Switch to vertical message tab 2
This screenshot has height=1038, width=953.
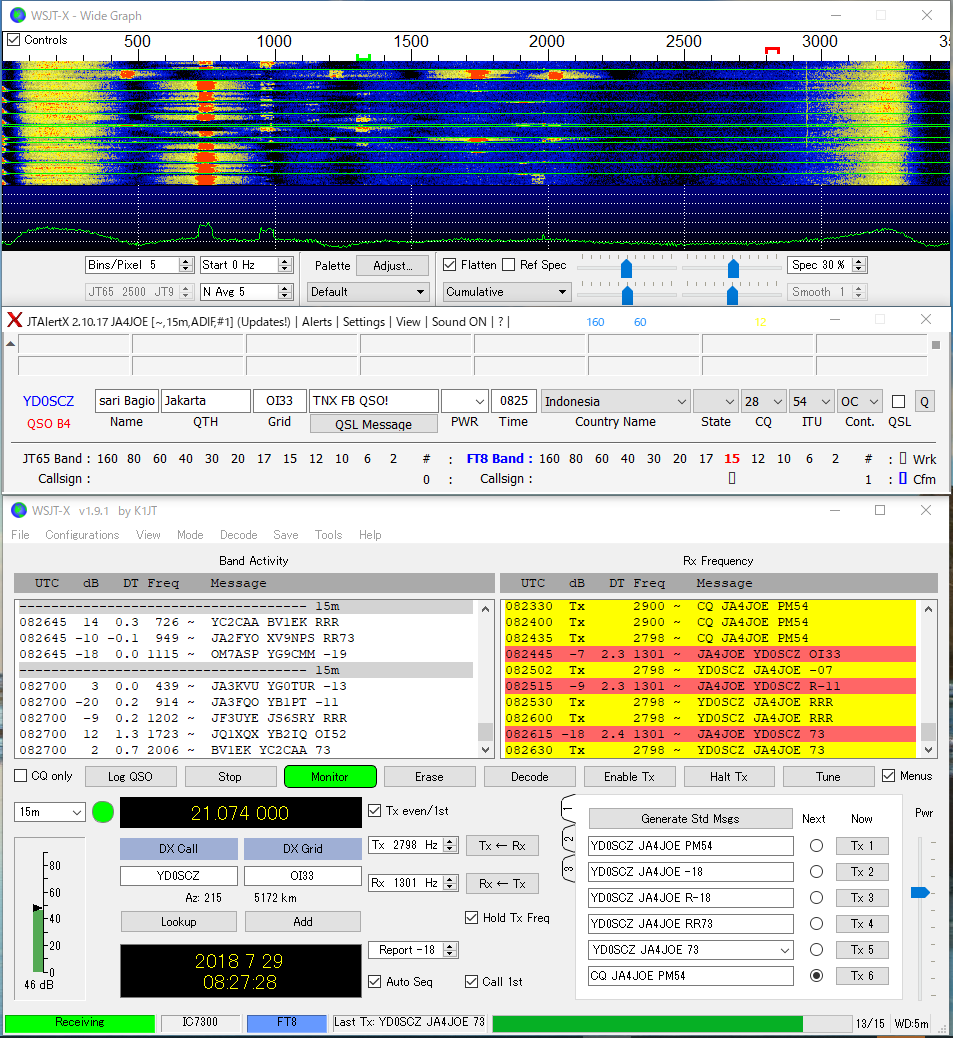click(567, 837)
